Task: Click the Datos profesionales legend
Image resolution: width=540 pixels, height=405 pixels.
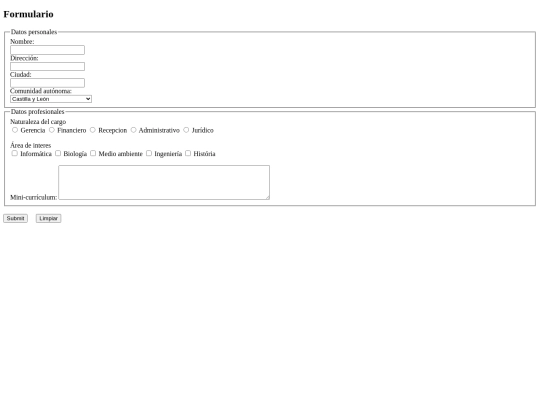Action: pos(38,112)
